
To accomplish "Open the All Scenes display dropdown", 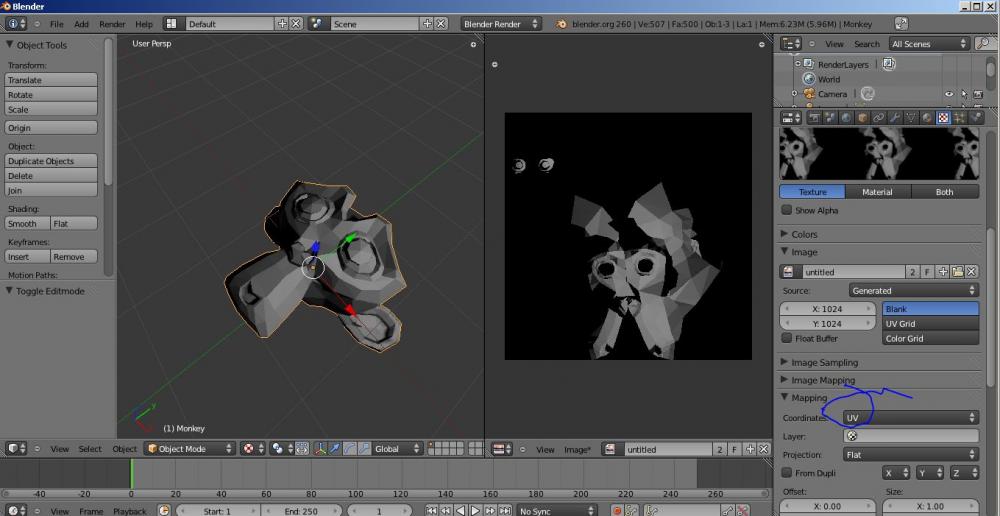I will (x=929, y=43).
